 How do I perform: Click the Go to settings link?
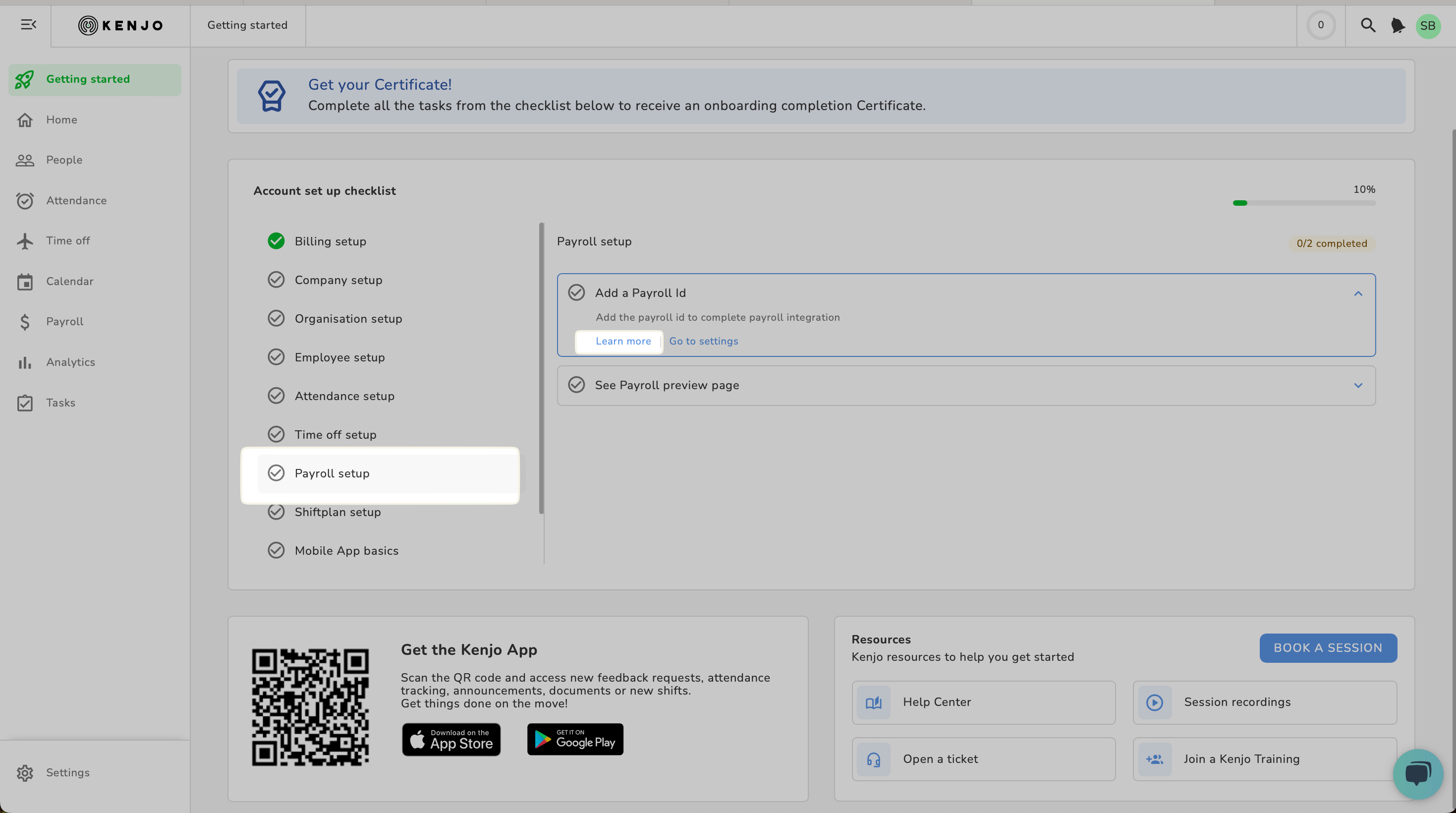[703, 341]
